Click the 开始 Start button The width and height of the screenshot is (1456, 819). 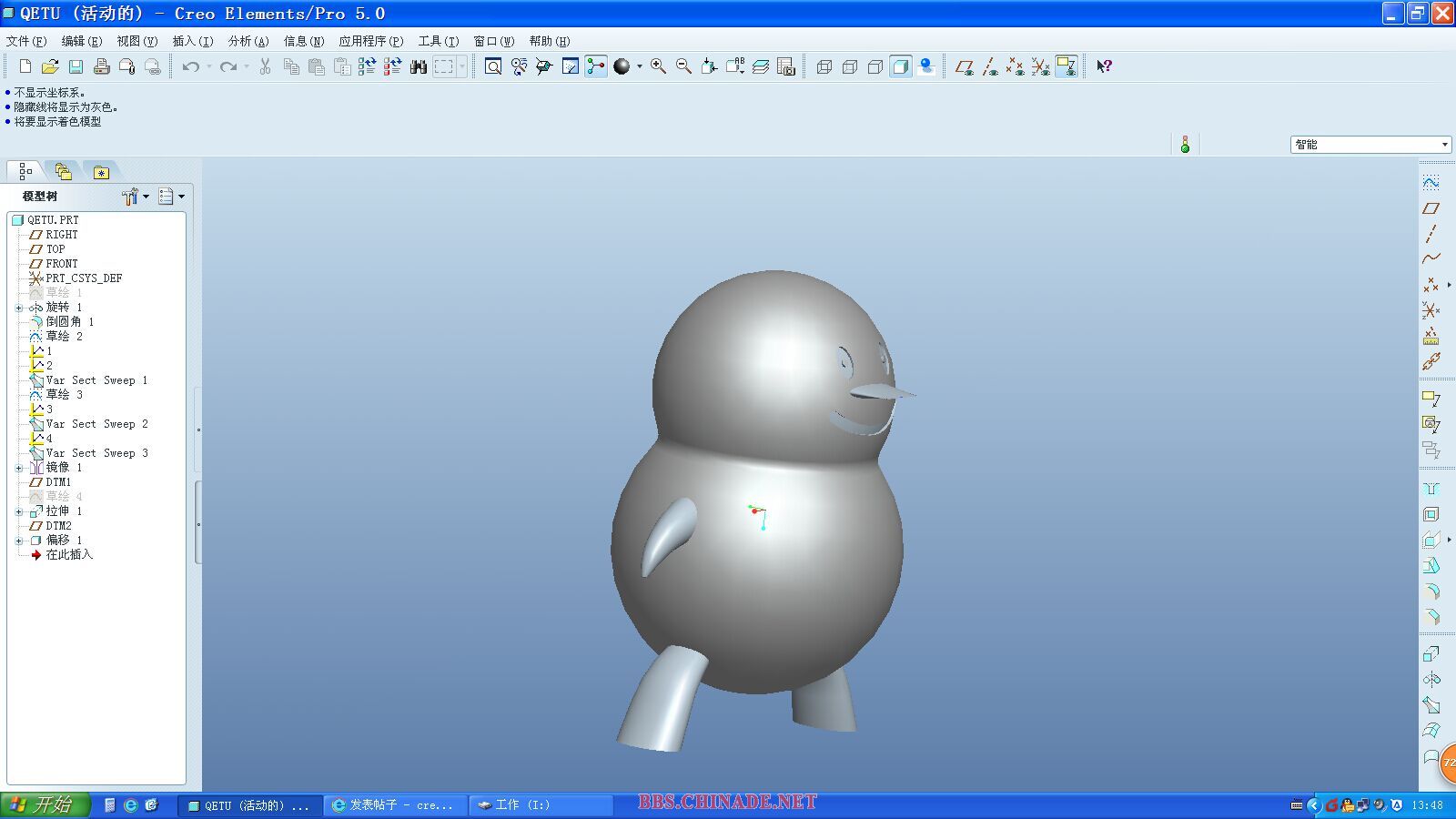45,804
